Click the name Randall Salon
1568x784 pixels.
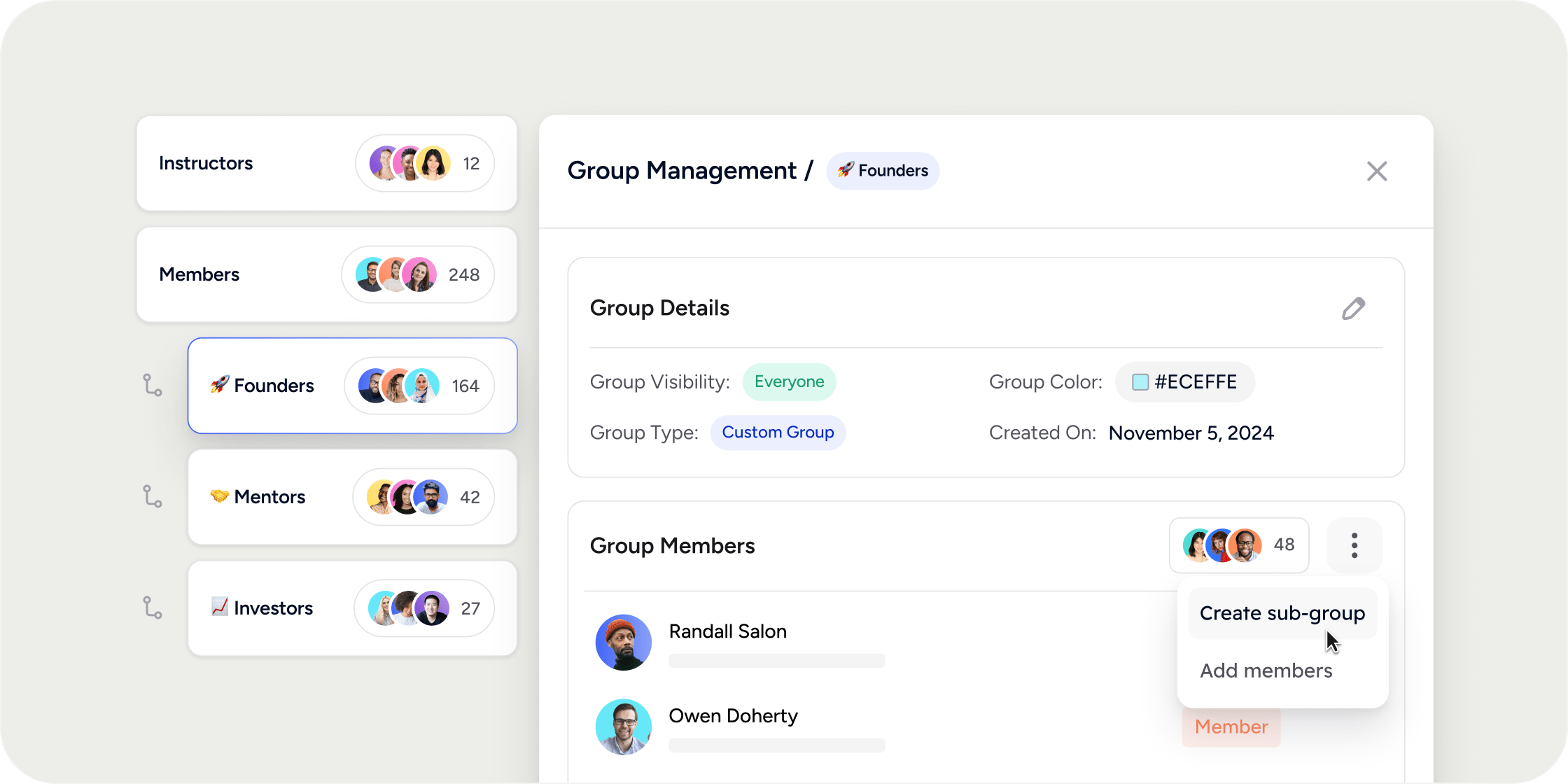tap(727, 631)
